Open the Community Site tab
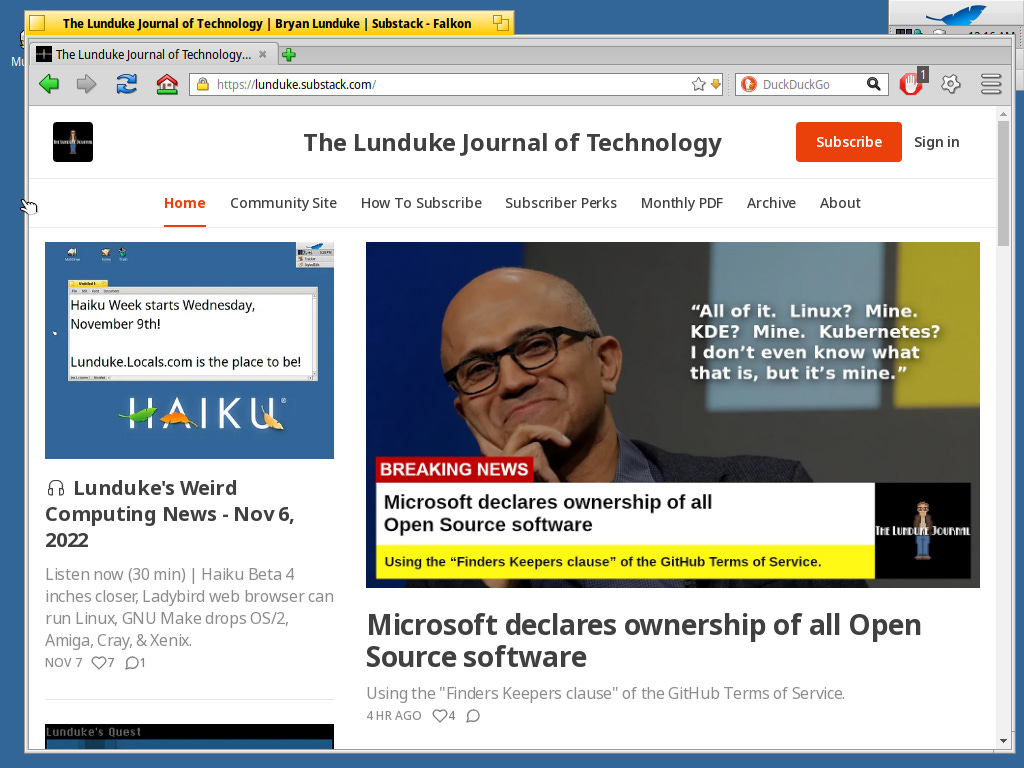 [283, 203]
